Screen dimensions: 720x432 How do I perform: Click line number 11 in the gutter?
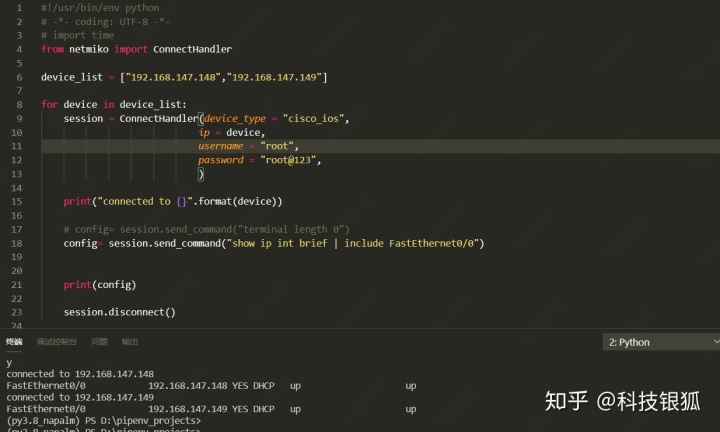pos(17,146)
